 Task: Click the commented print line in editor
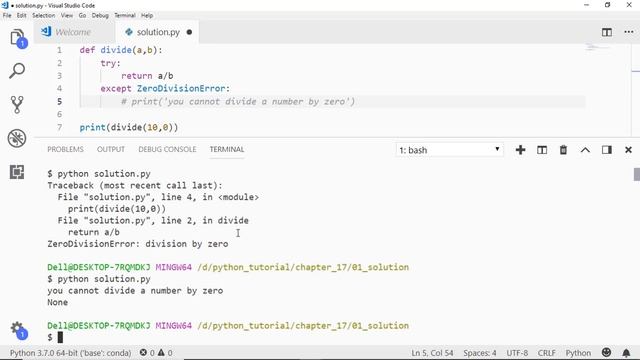[x=238, y=102]
